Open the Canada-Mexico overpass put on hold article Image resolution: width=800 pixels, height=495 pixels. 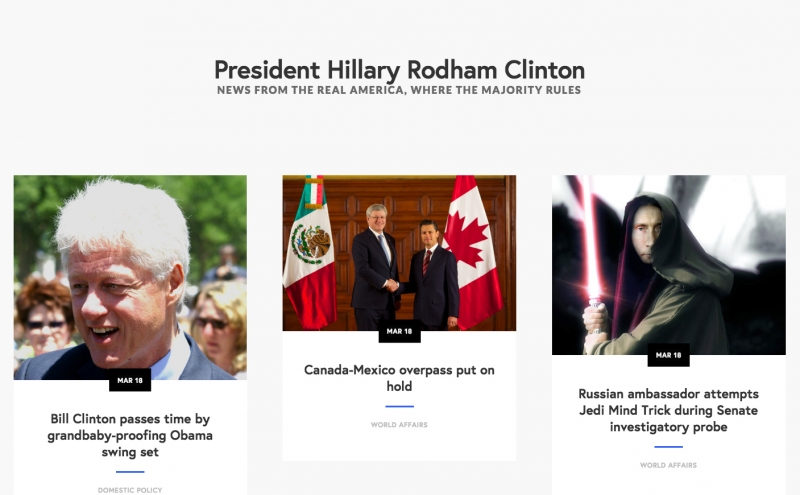(x=399, y=378)
